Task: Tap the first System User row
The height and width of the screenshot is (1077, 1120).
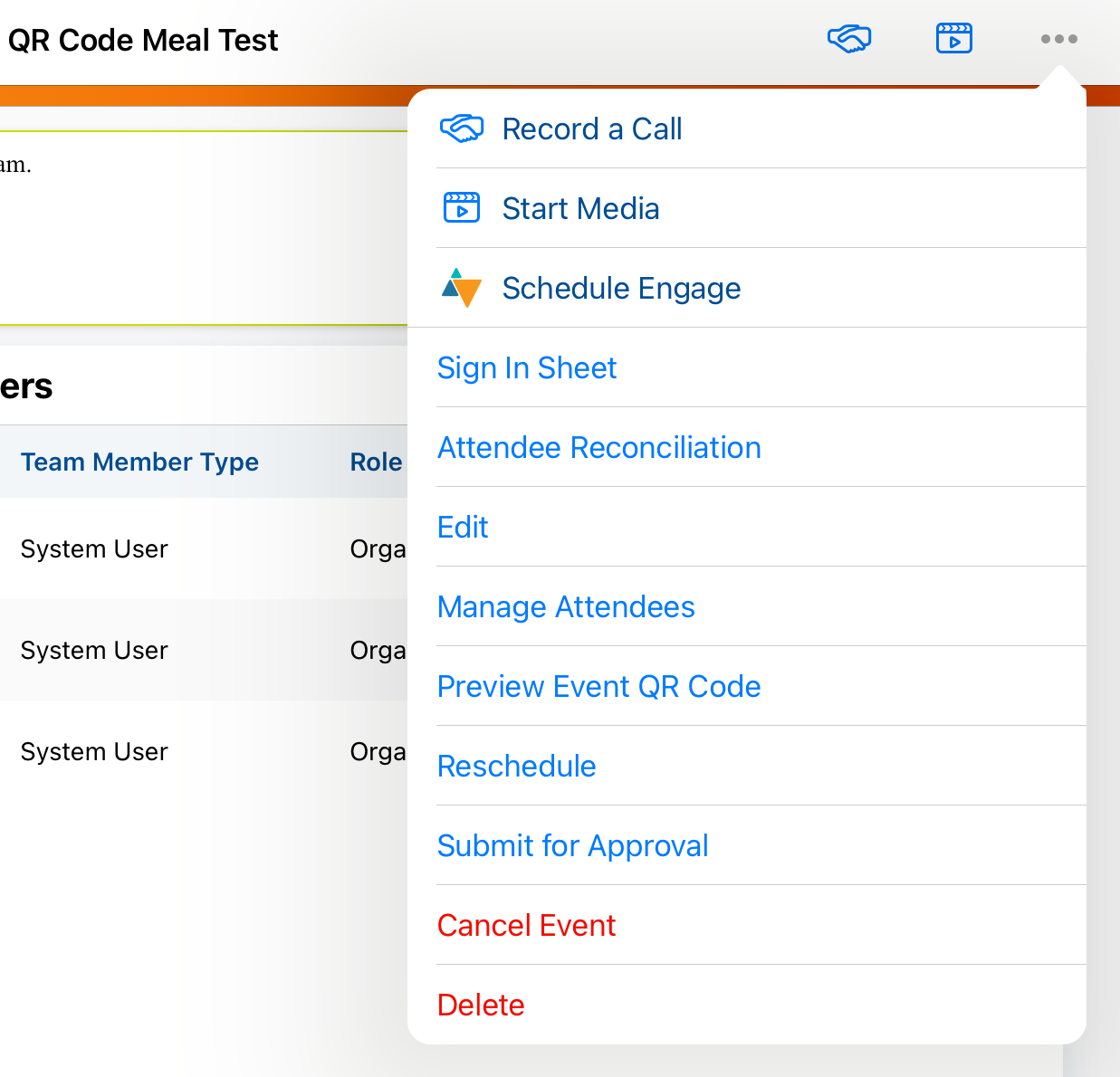Action: (x=94, y=549)
